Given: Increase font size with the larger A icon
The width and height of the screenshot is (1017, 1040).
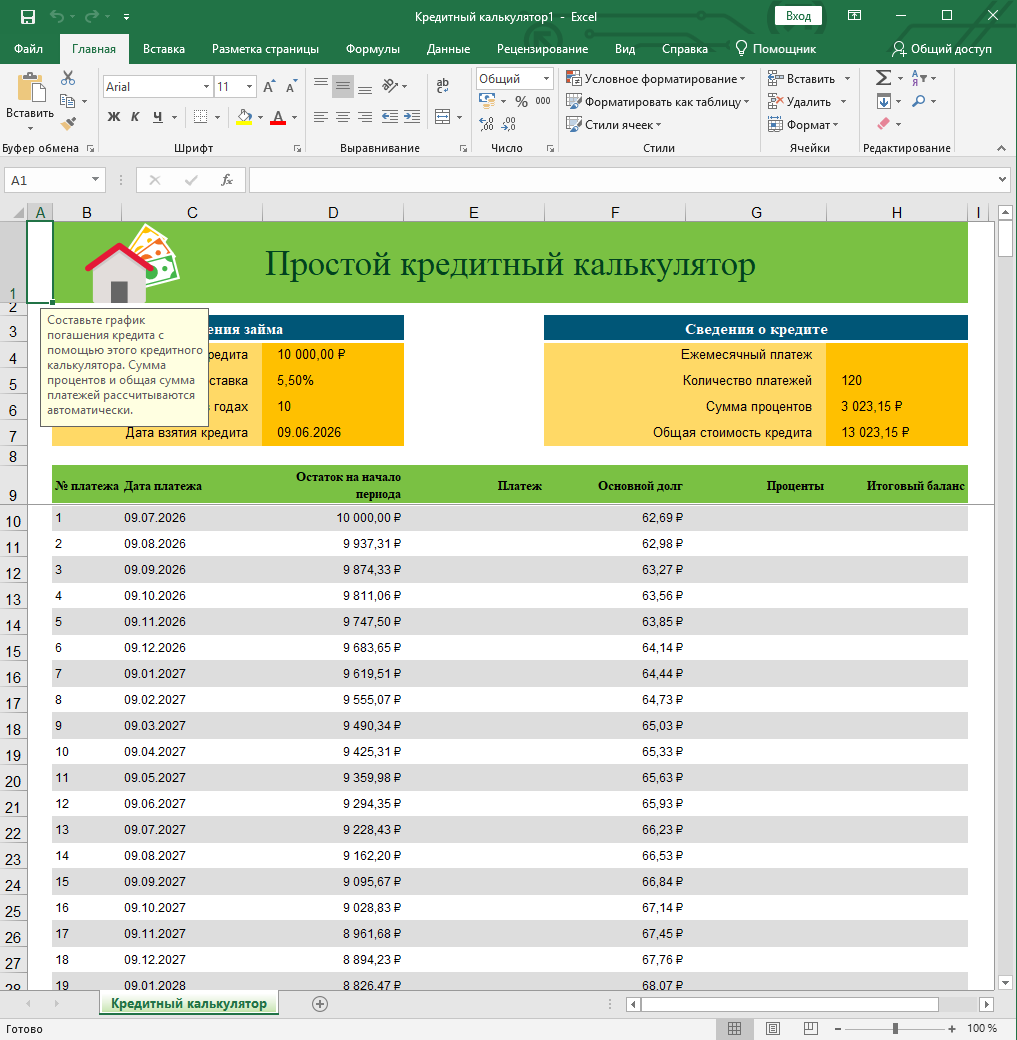Looking at the screenshot, I should 269,87.
